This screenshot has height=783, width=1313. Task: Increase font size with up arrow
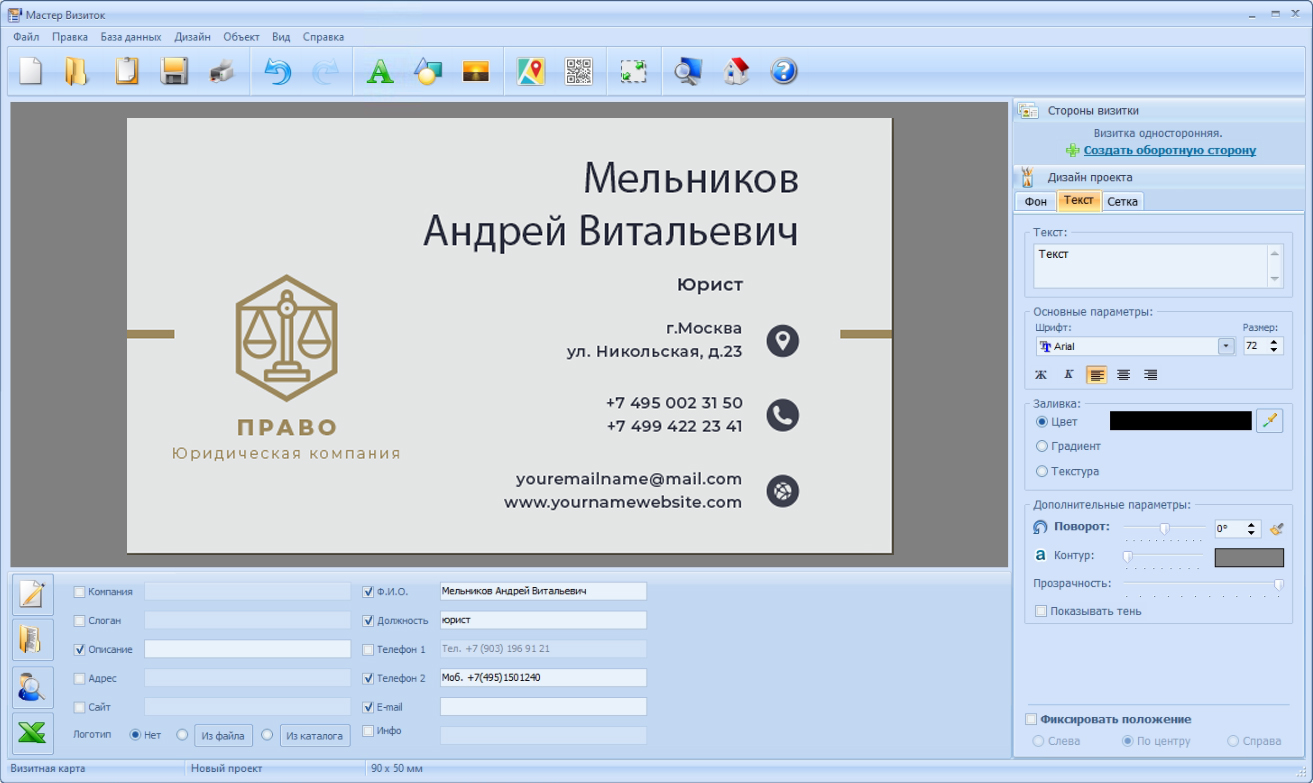[x=1274, y=342]
